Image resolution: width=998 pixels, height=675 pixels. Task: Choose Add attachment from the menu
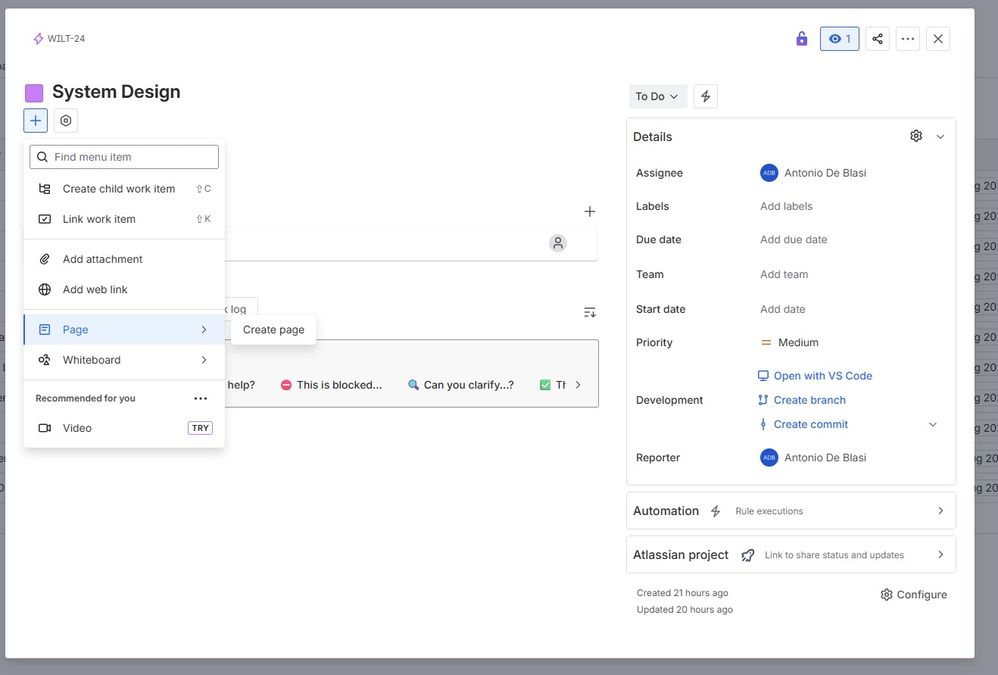(124, 259)
